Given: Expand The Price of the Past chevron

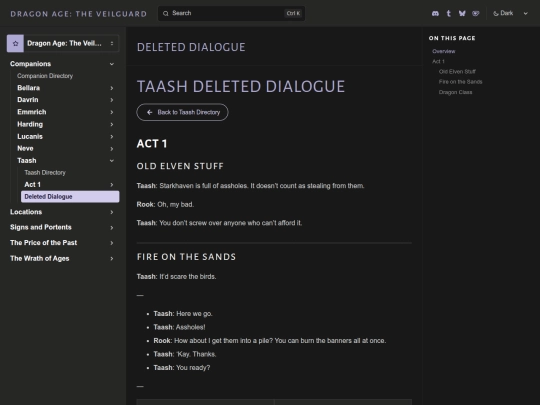Looking at the screenshot, I should [x=112, y=243].
